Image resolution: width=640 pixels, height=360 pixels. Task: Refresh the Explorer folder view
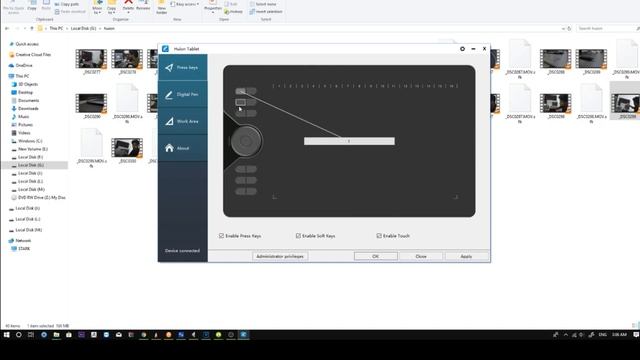[569, 29]
